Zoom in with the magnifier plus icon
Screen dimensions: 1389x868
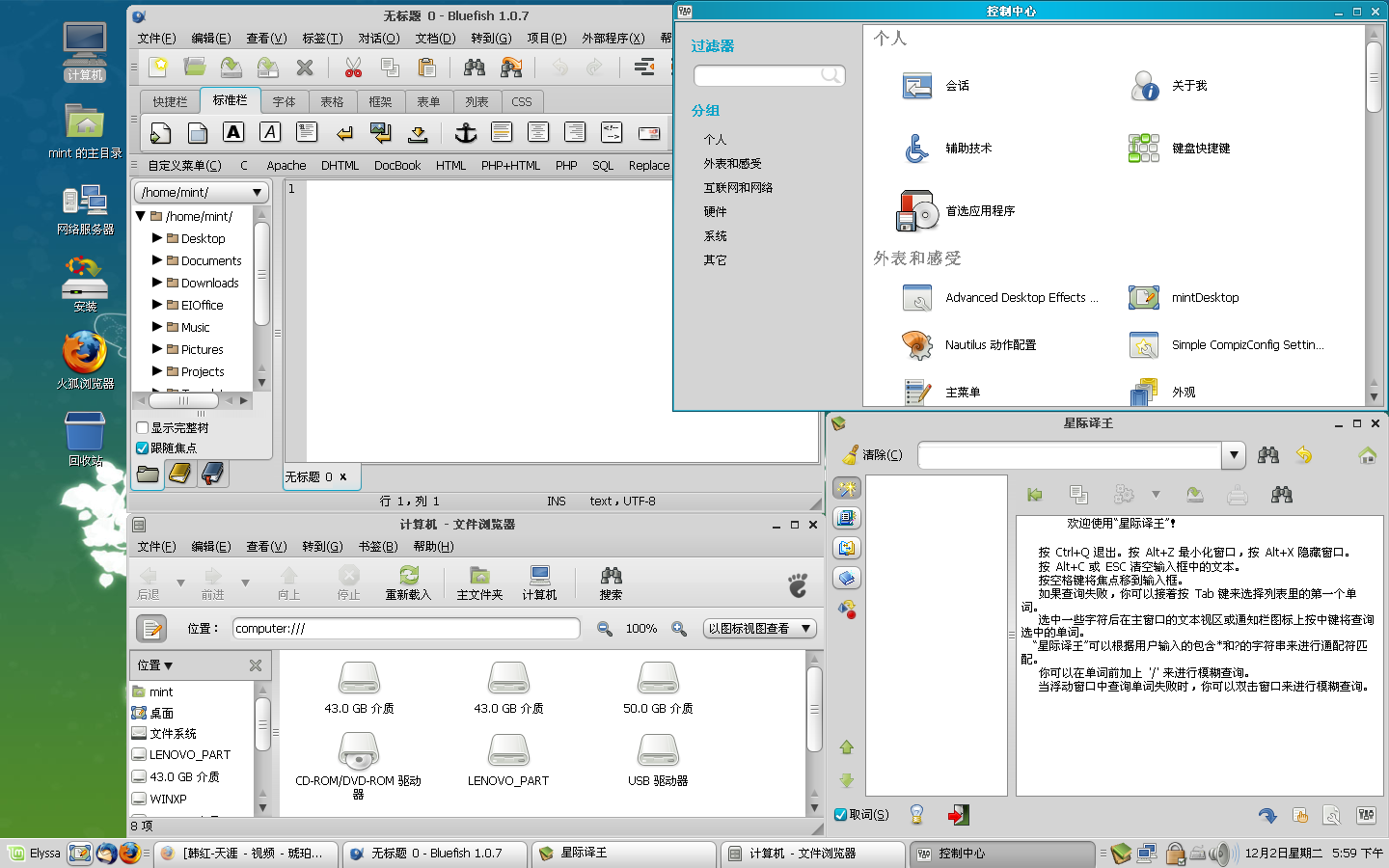coord(679,629)
